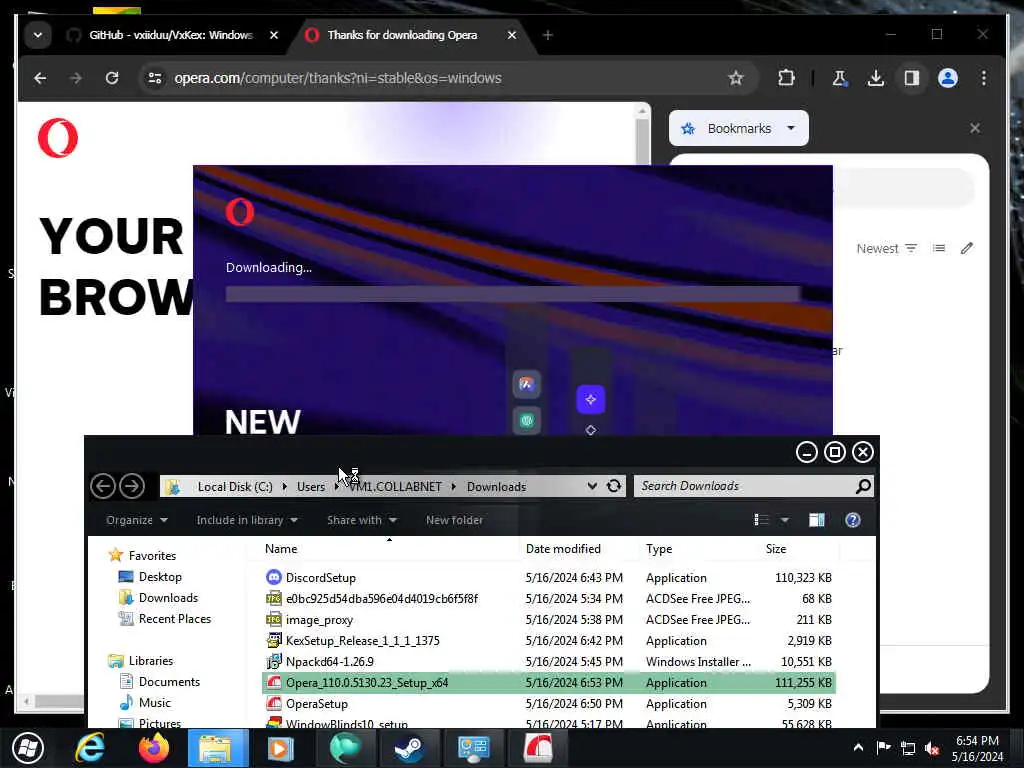Expand address bar history dropdown arrow

pyautogui.click(x=592, y=486)
